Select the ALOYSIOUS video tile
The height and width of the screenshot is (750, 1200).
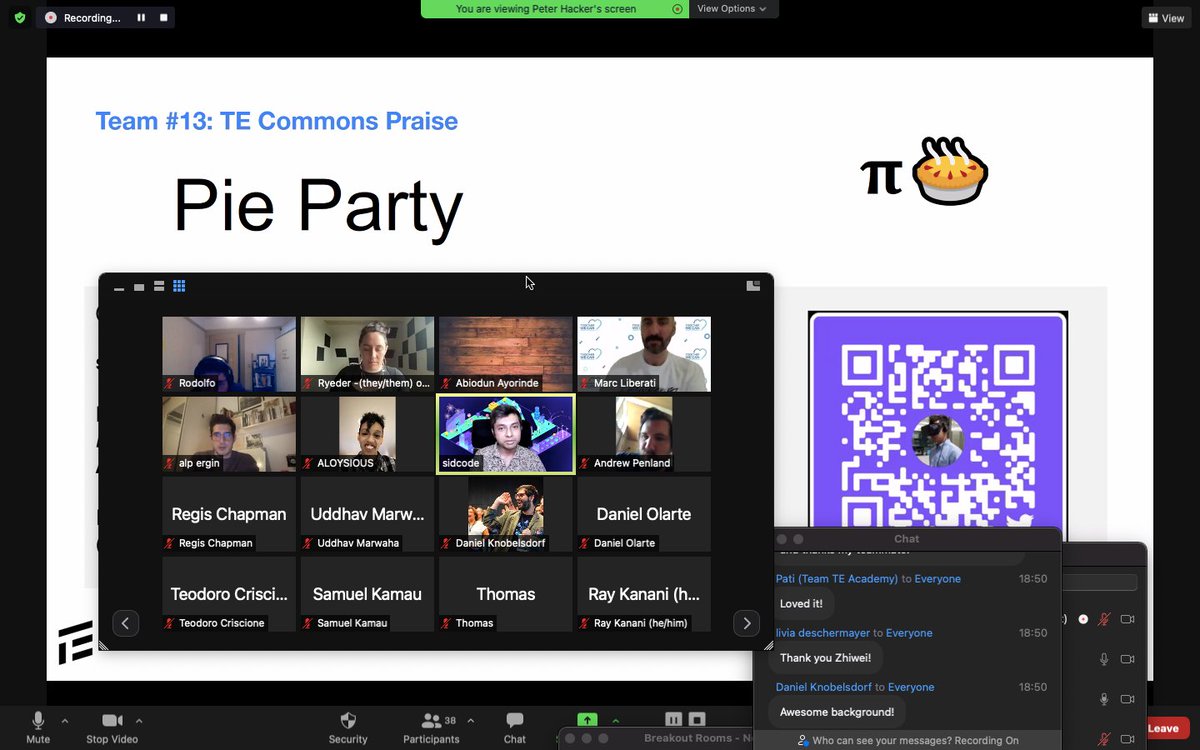(x=367, y=434)
